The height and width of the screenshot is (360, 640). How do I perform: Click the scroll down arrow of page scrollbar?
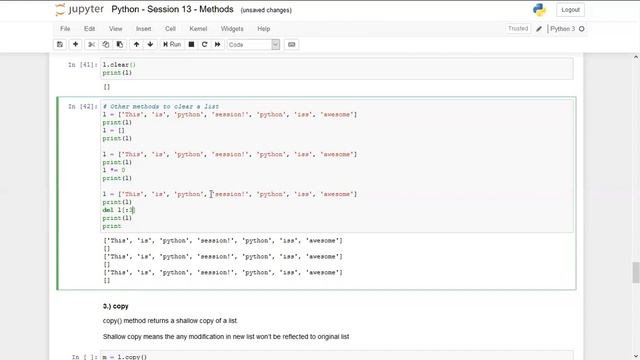tap(636, 356)
